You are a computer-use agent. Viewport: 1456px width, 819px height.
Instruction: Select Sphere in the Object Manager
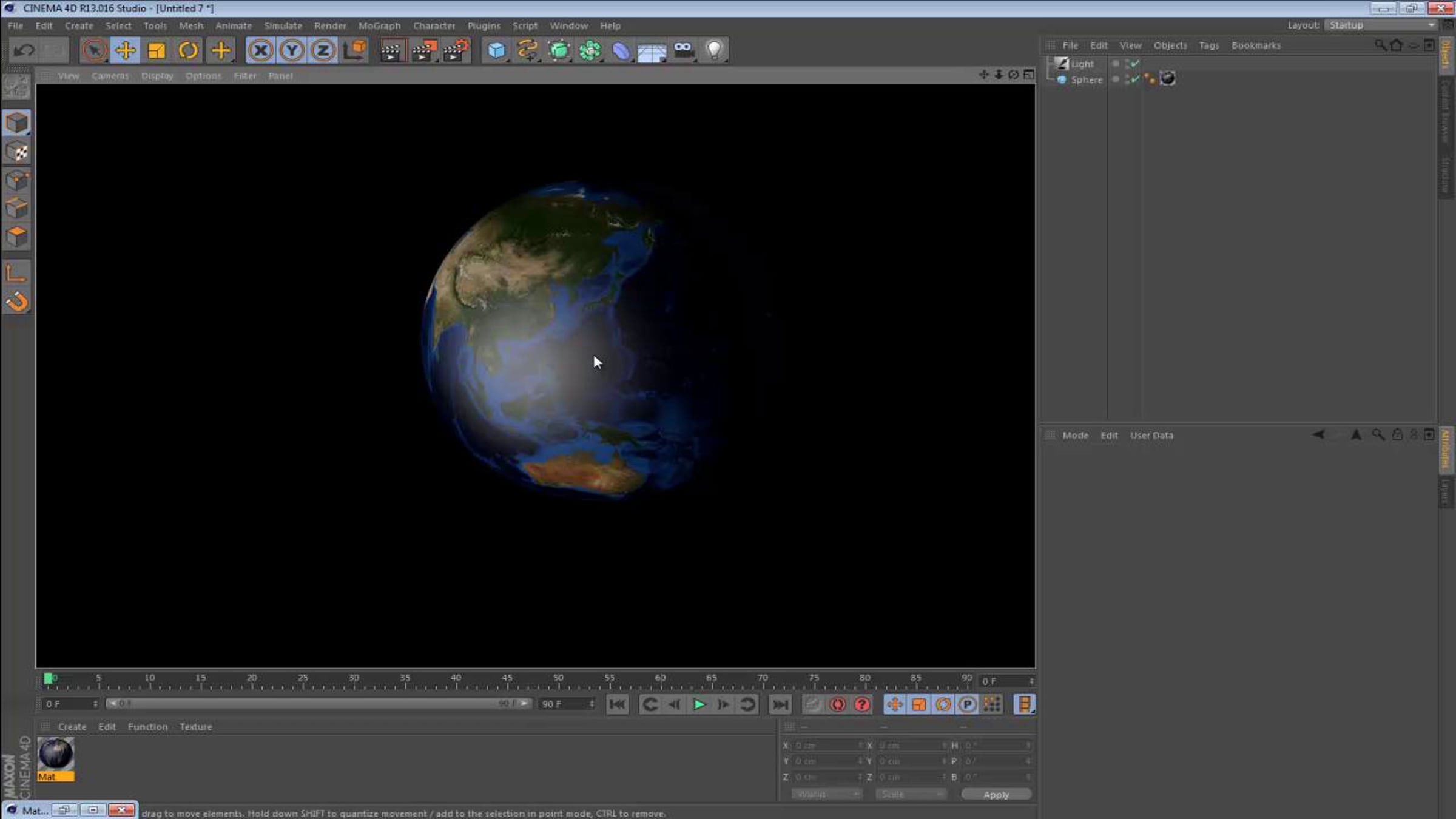[x=1087, y=79]
